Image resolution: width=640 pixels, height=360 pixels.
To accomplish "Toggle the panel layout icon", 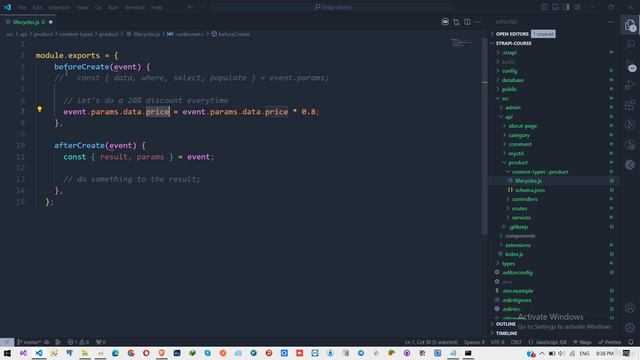I will 556,7.
